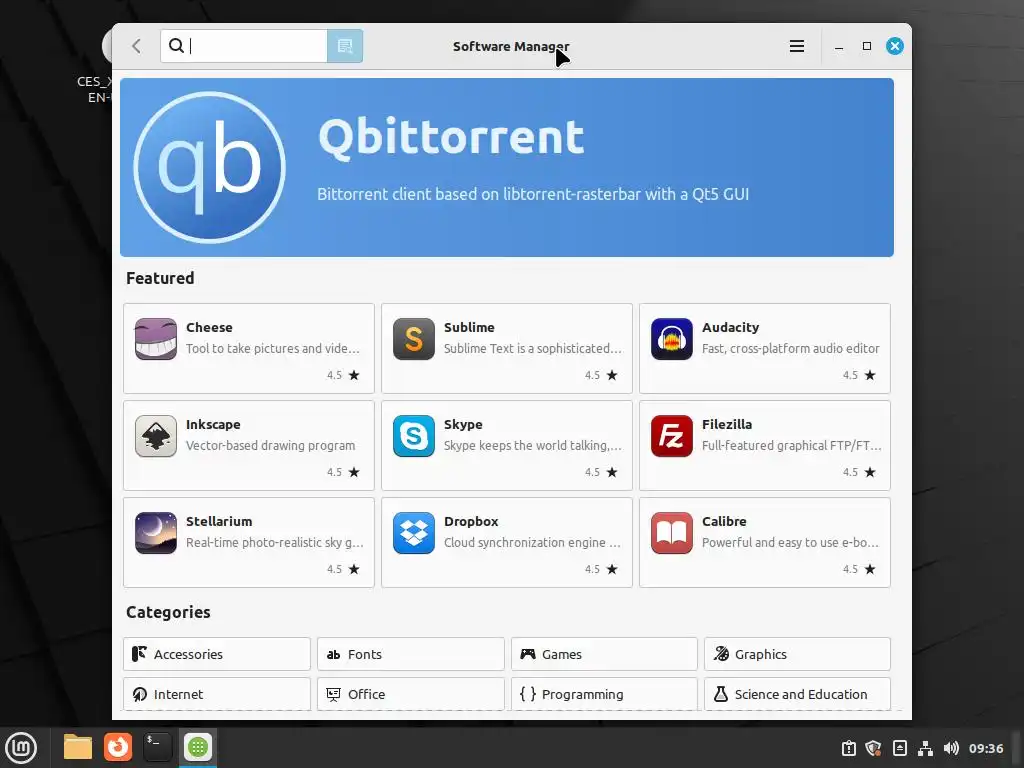Open the 09:36 clock calendar
This screenshot has height=768, width=1024.
tap(985, 748)
